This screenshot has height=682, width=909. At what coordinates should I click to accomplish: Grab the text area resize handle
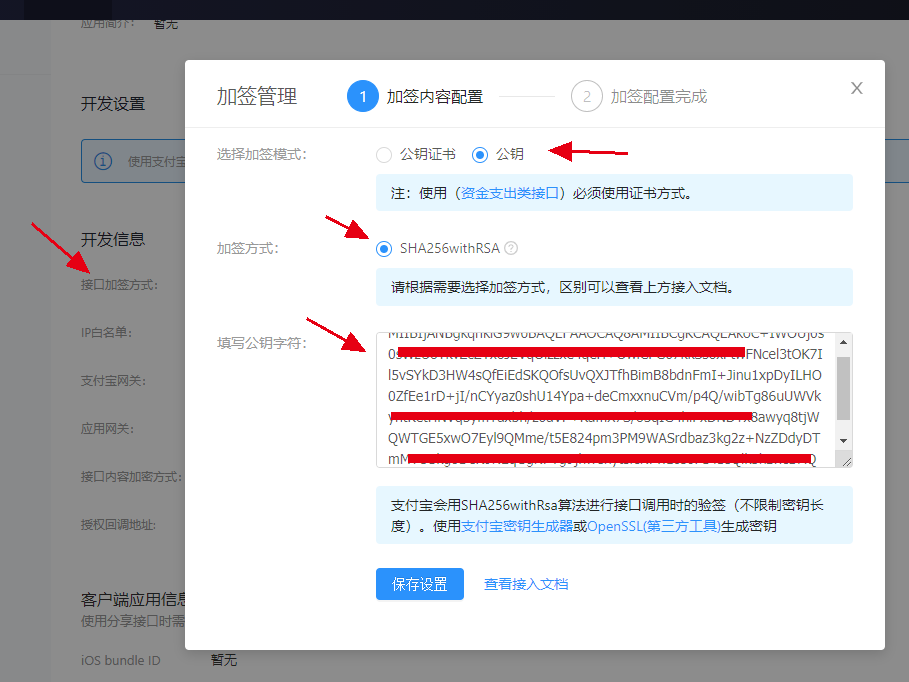click(846, 461)
